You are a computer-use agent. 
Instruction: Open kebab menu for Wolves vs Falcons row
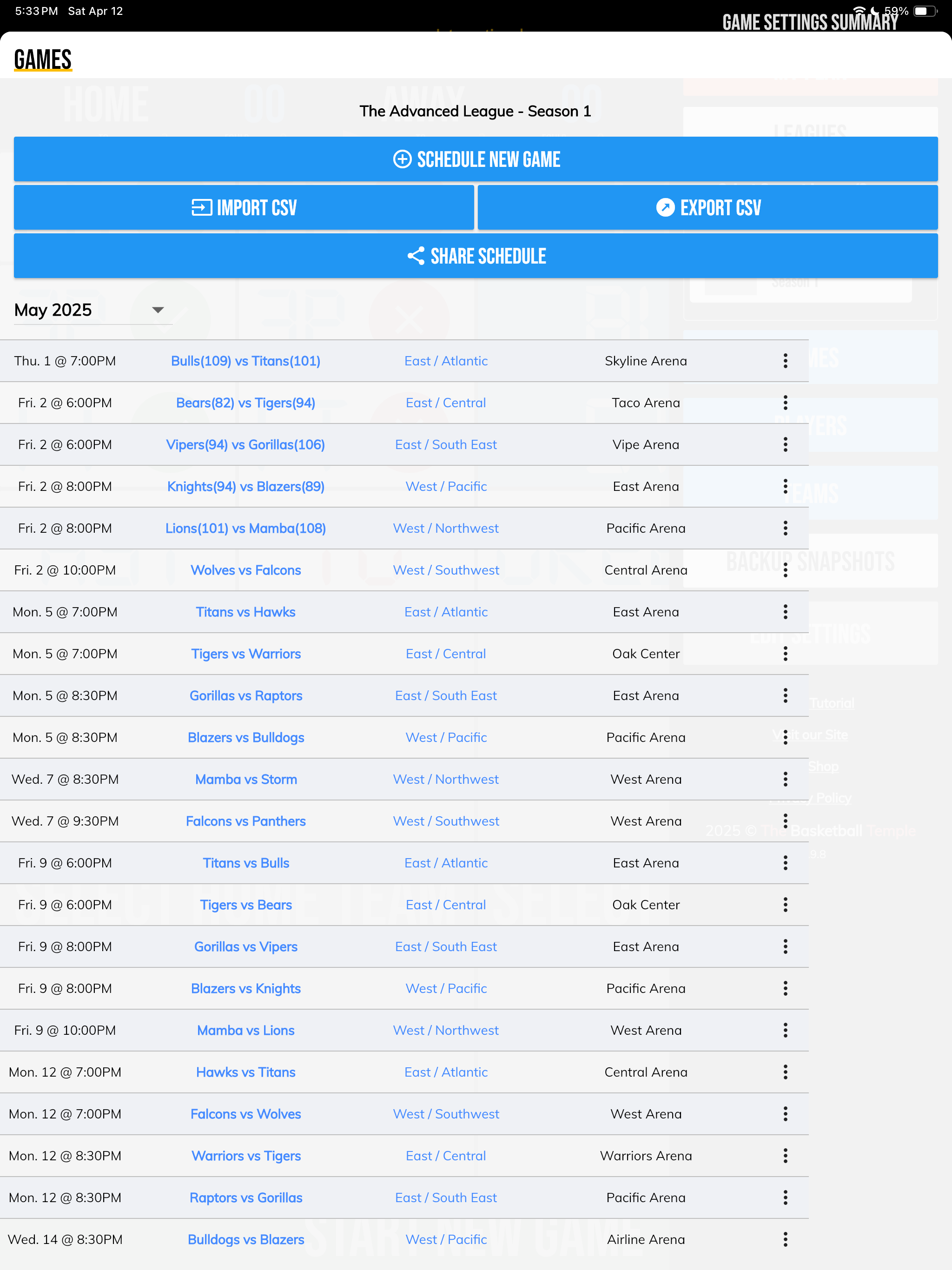[x=785, y=570]
